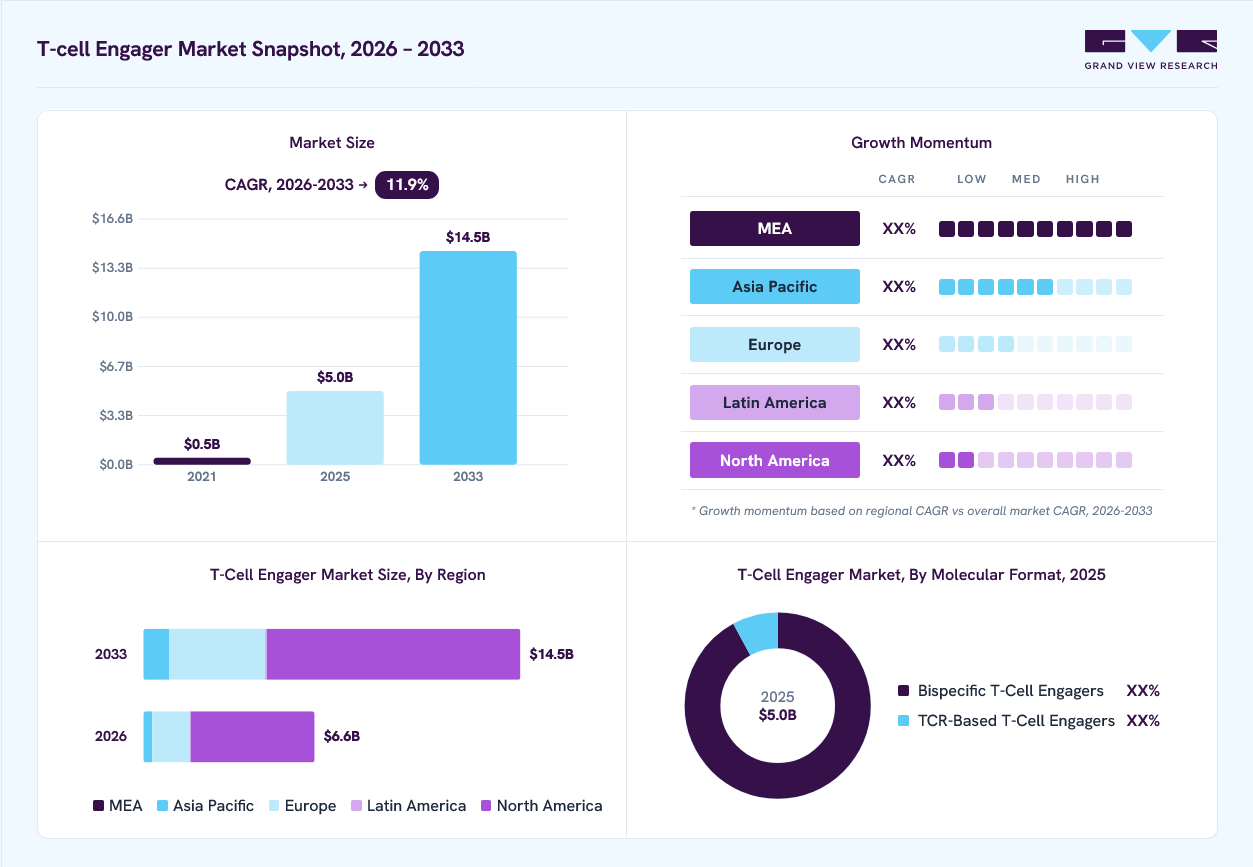Click the "$10.0B" y-axis label
This screenshot has height=867, width=1253.
point(112,316)
